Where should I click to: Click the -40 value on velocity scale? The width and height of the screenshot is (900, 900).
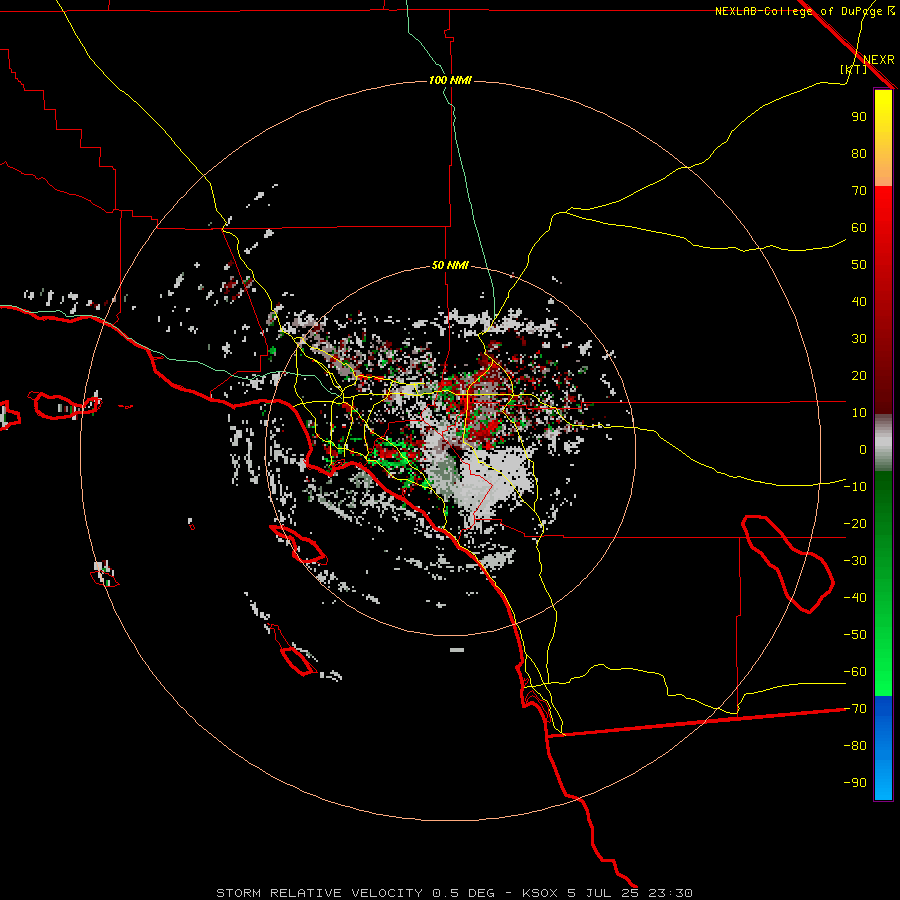click(x=855, y=598)
